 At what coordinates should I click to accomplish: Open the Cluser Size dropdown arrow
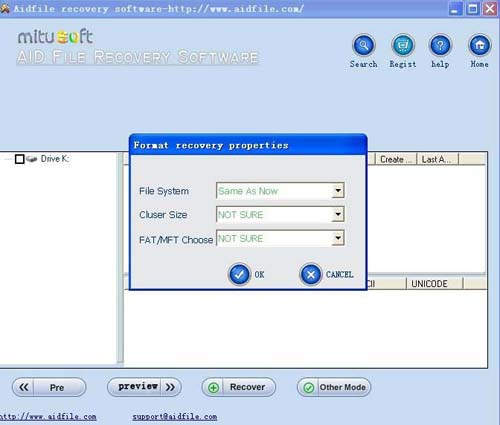click(x=338, y=214)
